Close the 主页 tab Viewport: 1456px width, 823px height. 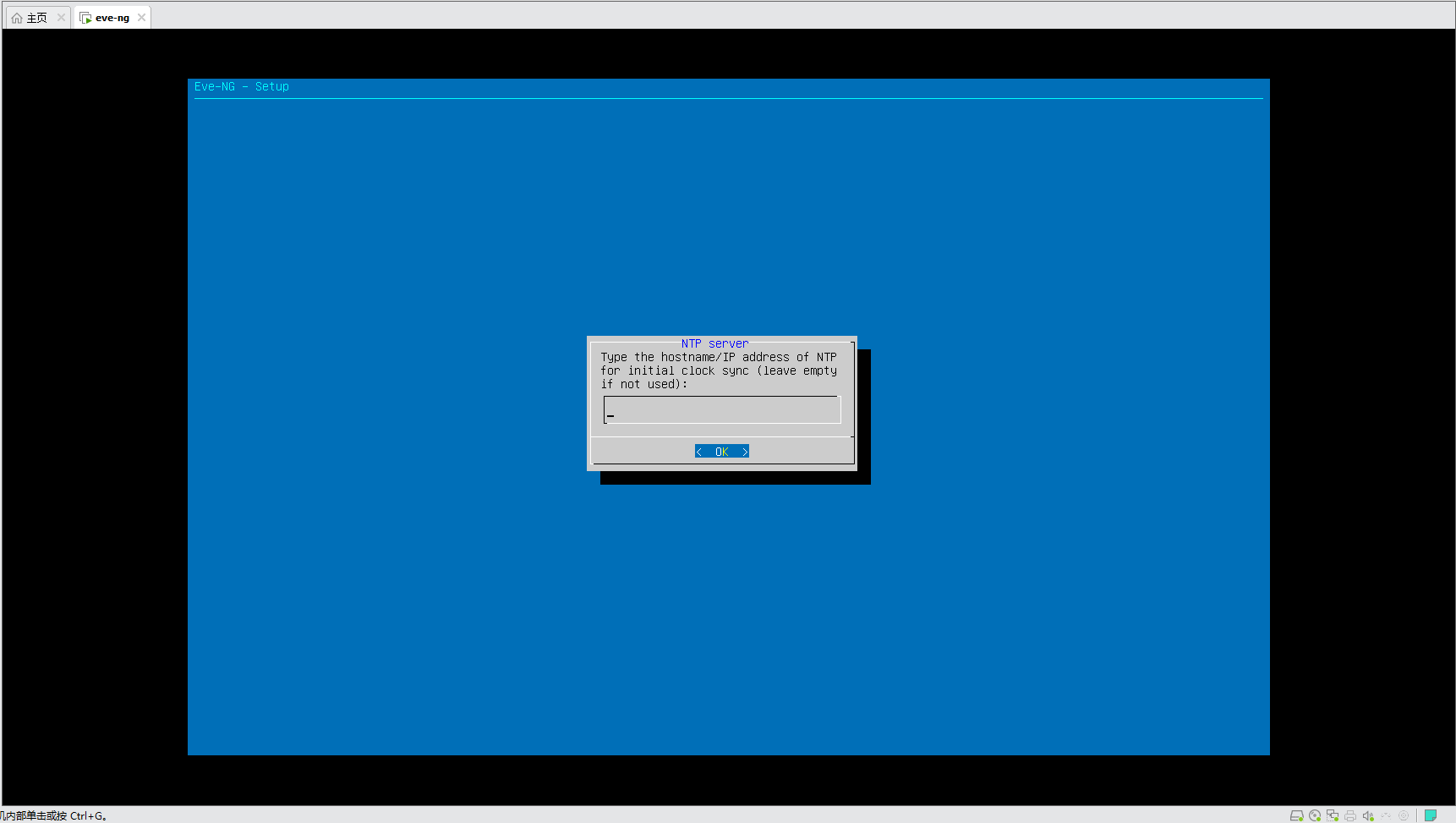pyautogui.click(x=61, y=18)
